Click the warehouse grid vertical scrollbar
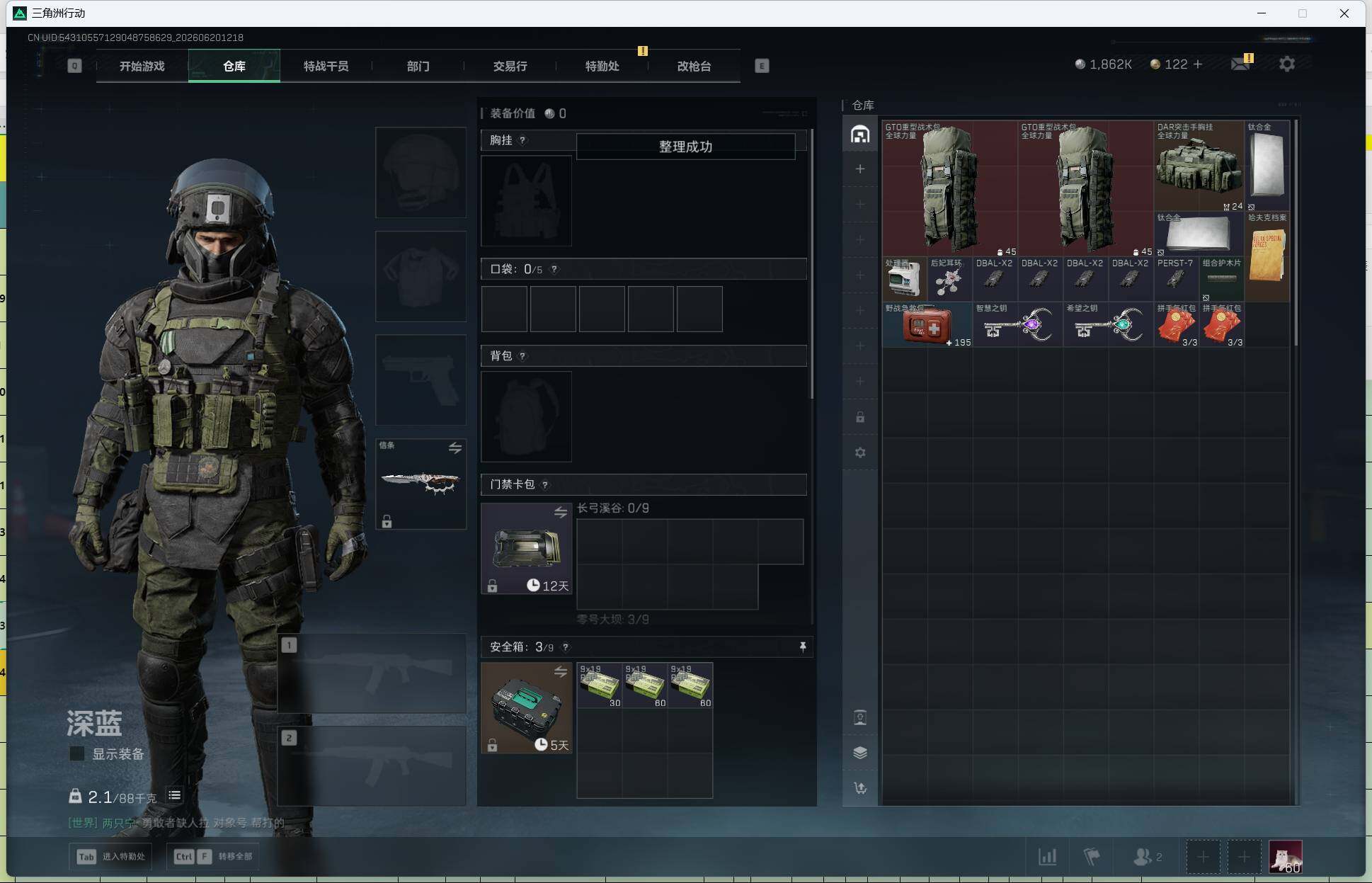1372x883 pixels. pyautogui.click(x=1296, y=233)
